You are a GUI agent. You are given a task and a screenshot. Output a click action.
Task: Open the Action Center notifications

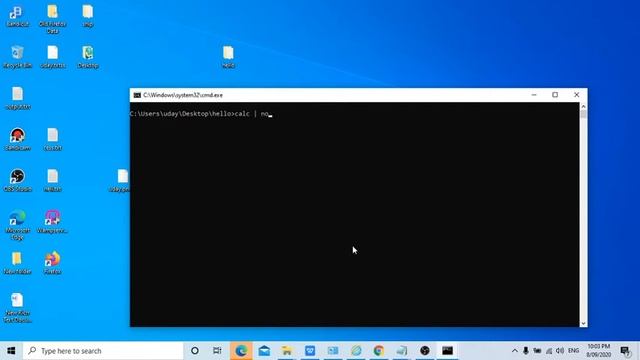click(625, 351)
